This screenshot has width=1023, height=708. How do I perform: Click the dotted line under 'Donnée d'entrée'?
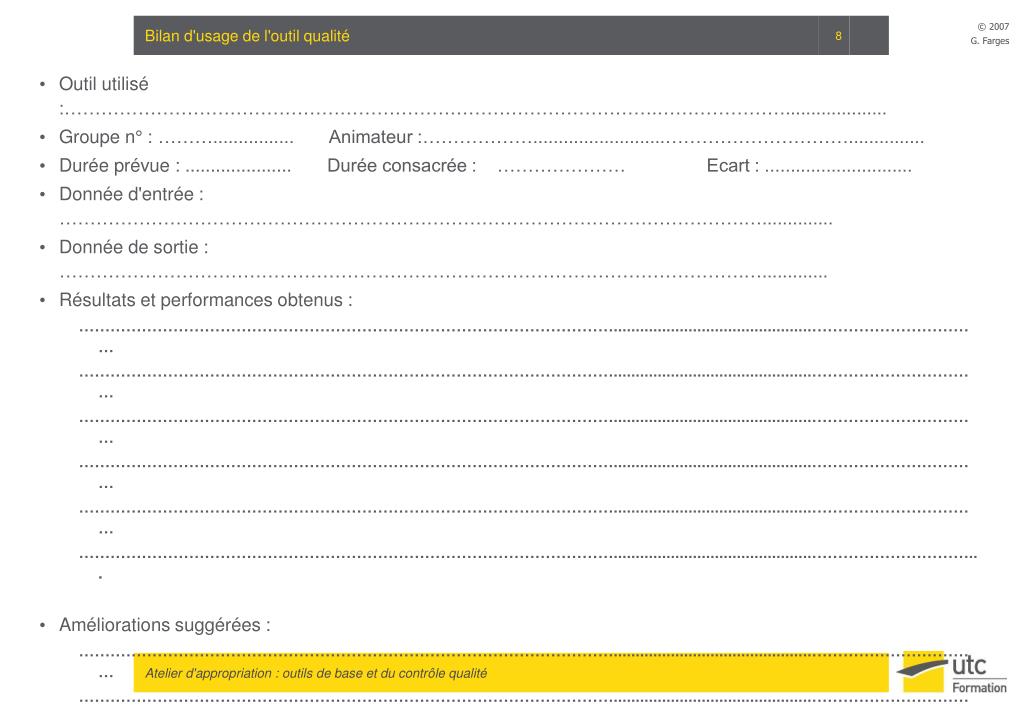(446, 223)
